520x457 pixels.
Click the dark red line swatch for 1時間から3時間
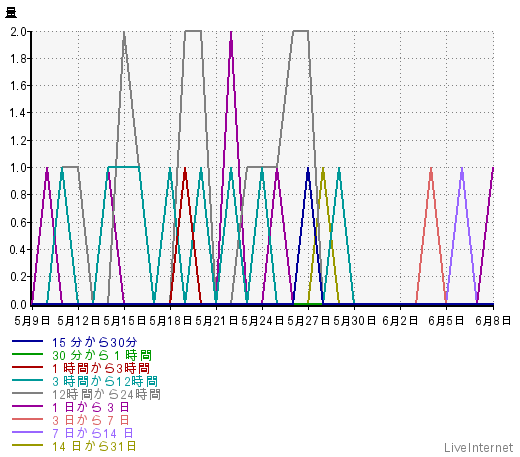(x=27, y=367)
